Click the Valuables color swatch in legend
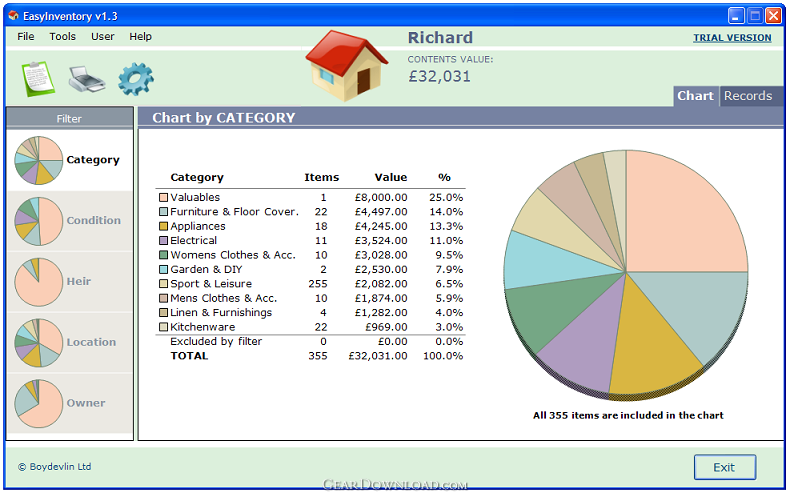The image size is (790, 493). (163, 197)
